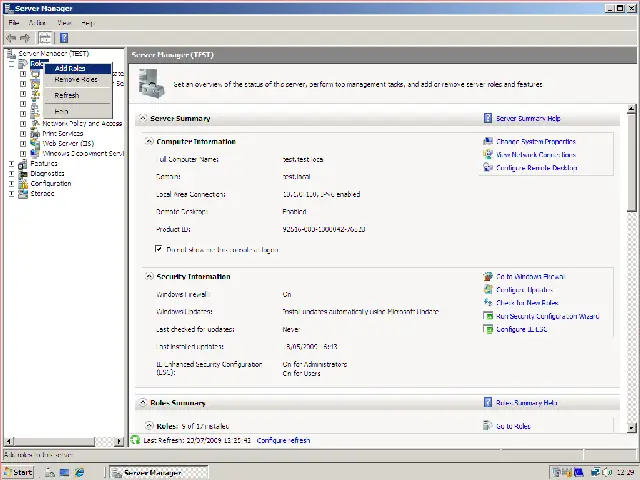Expand the Web Server (IIS) tree node
The image size is (640, 480).
coord(23,144)
